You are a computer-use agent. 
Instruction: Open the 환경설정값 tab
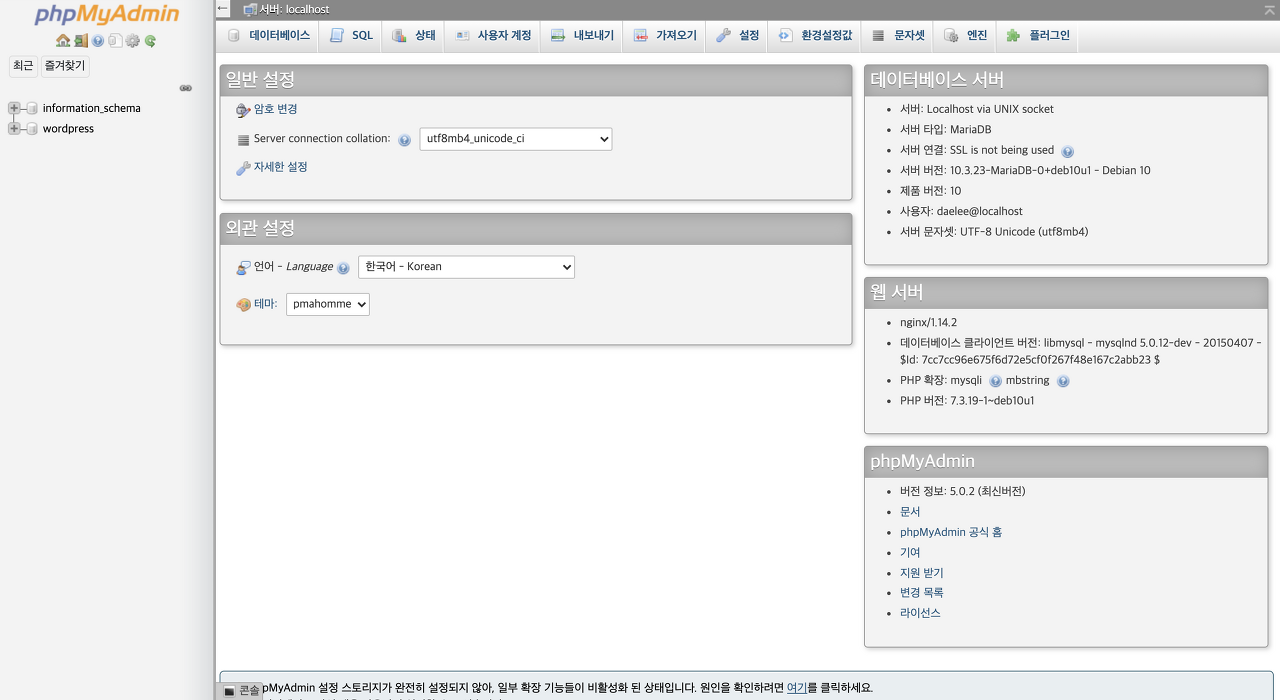tap(815, 35)
